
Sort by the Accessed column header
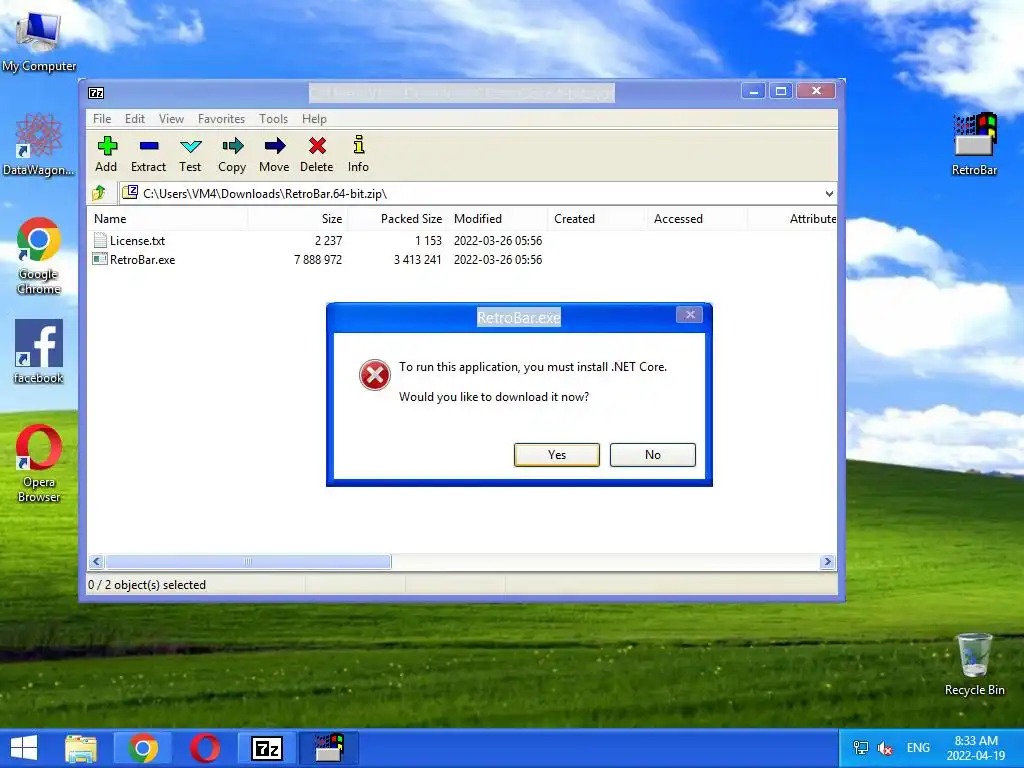tap(697, 219)
